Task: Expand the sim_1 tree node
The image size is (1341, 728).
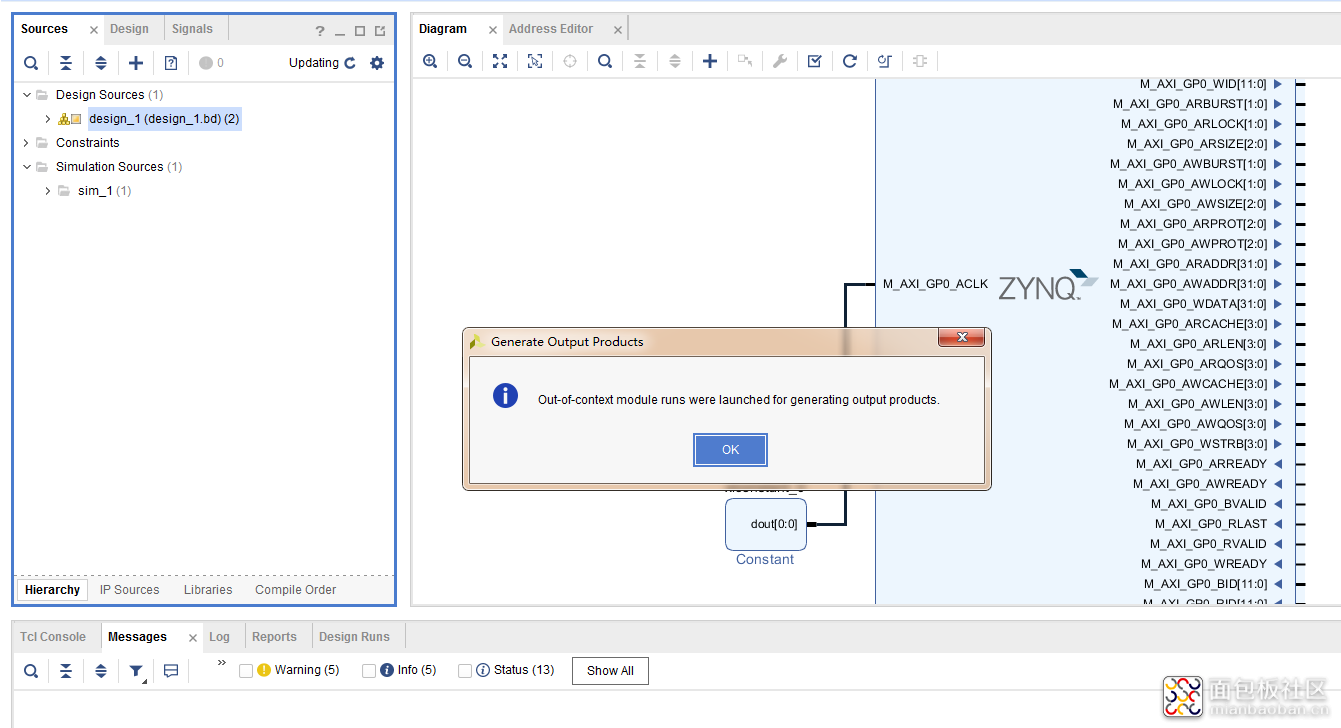Action: tap(48, 191)
